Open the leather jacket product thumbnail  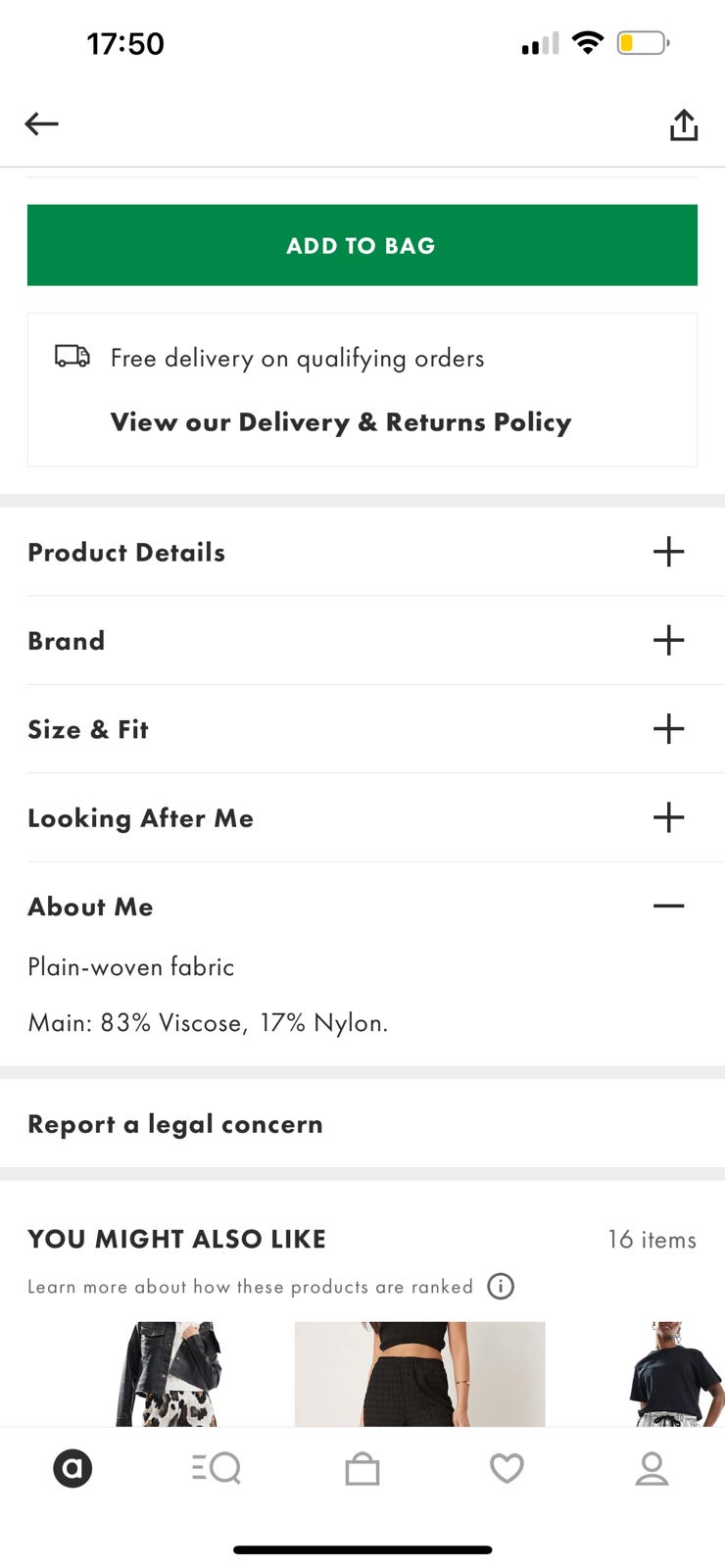coord(169,1373)
